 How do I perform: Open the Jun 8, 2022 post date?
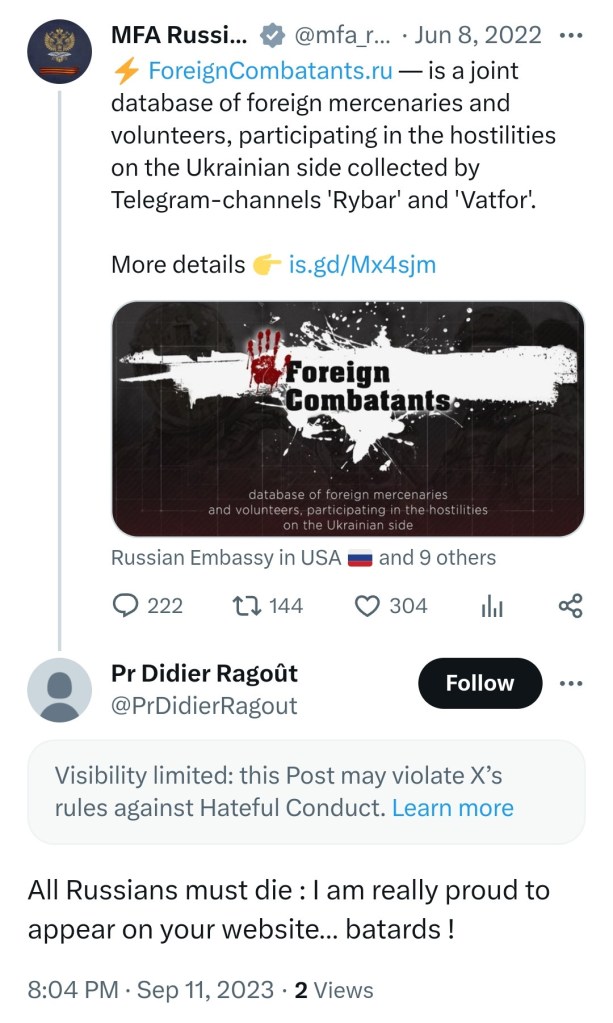(x=479, y=37)
